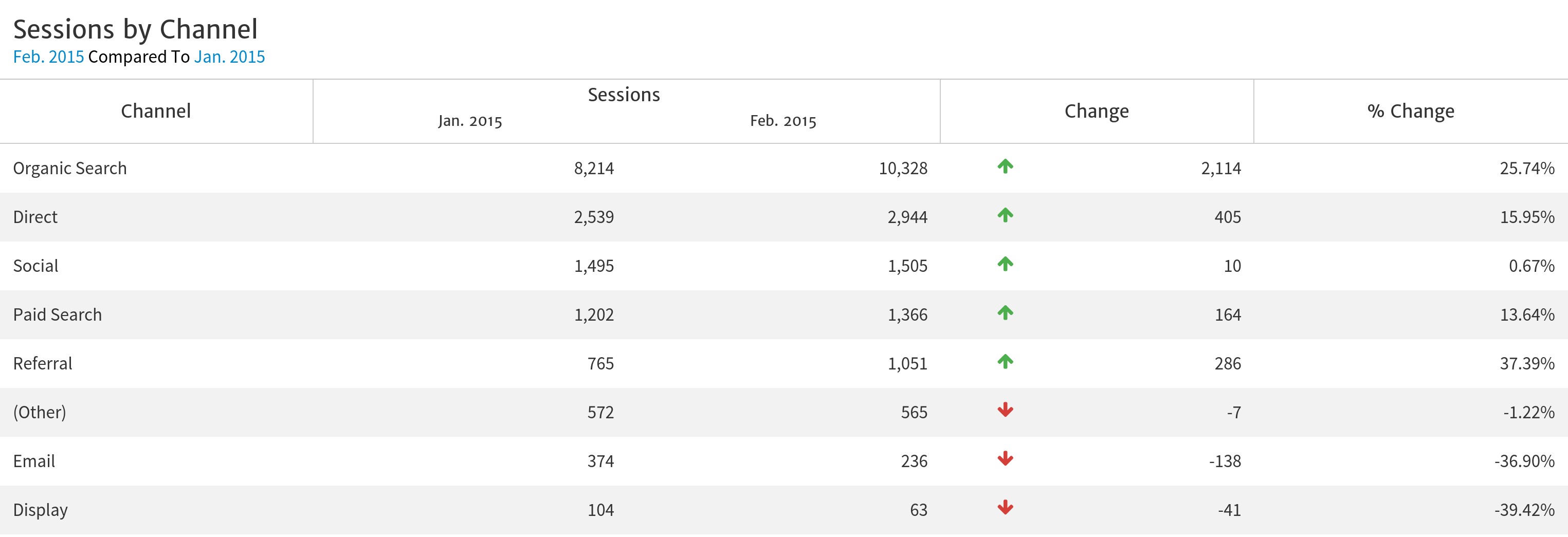Click the Email channel name
This screenshot has width=1568, height=537.
pyautogui.click(x=34, y=461)
